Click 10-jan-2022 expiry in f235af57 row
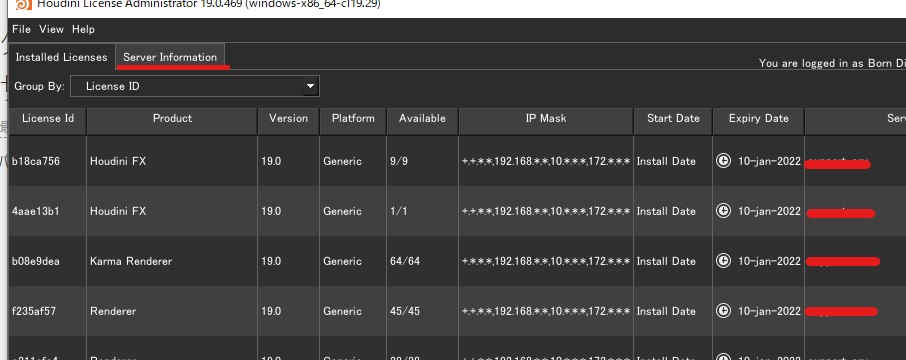The width and height of the screenshot is (906, 360). click(769, 311)
